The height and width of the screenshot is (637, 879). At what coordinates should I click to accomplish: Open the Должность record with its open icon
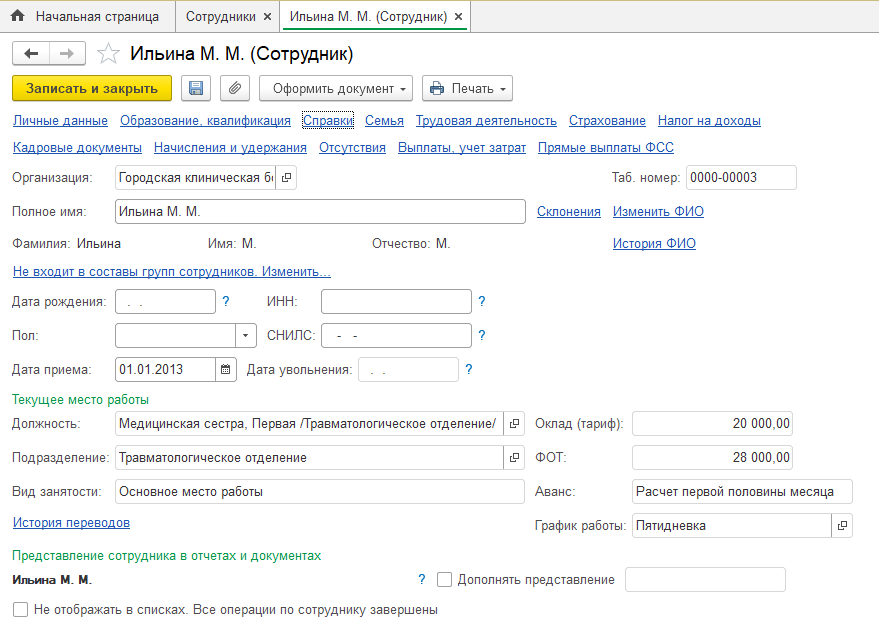tap(514, 424)
